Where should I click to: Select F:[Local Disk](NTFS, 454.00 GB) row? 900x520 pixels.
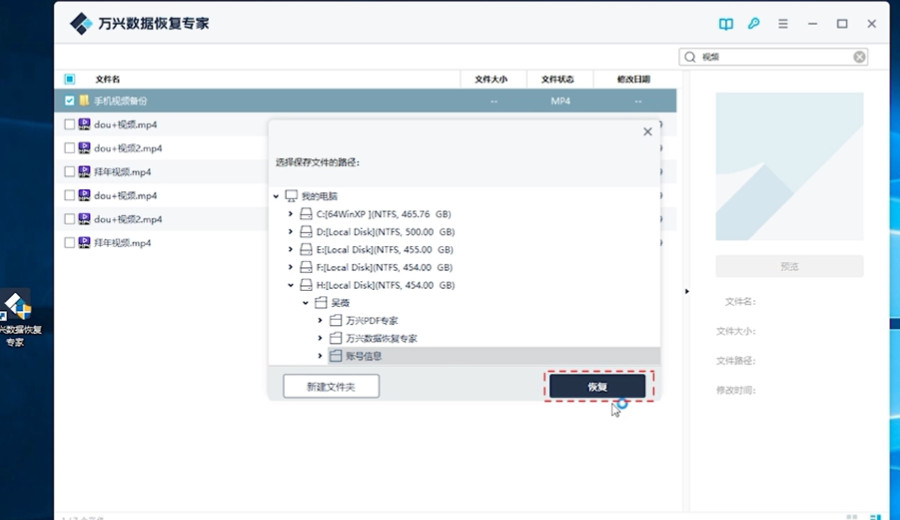point(385,267)
